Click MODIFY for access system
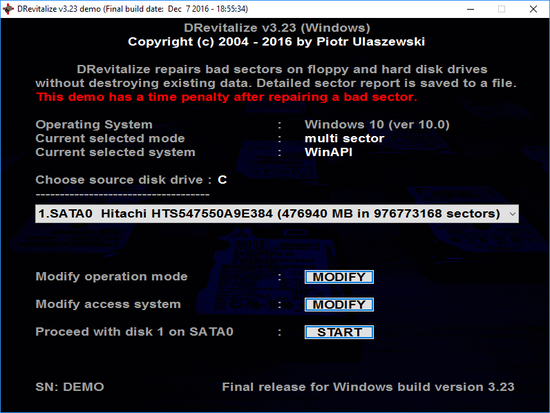The image size is (550, 413). tap(339, 304)
